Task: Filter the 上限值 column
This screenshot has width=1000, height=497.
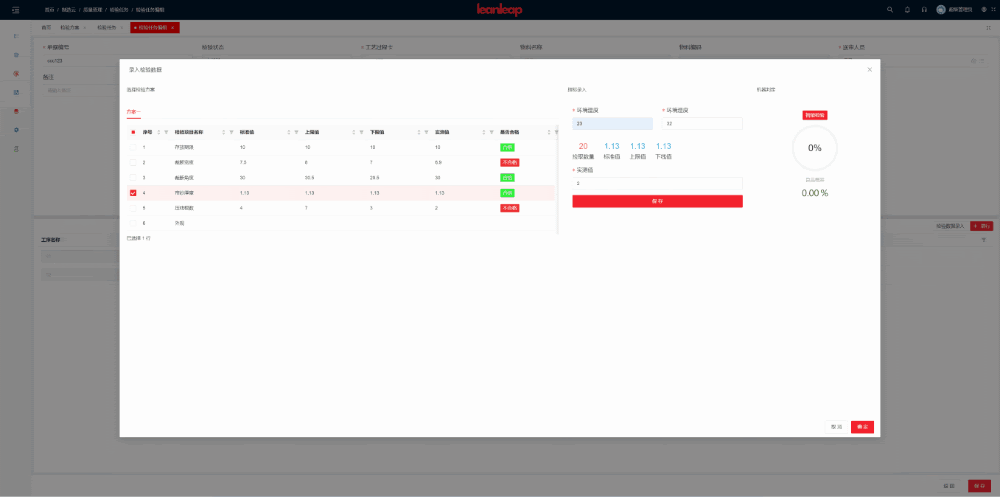Action: (362, 132)
